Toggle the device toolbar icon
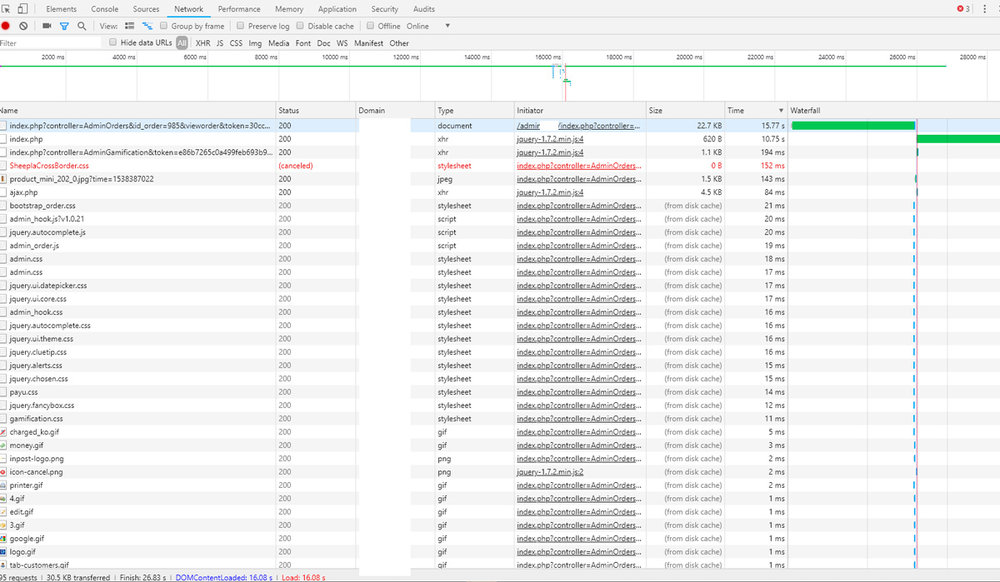Image resolution: width=1000 pixels, height=582 pixels. (x=22, y=9)
